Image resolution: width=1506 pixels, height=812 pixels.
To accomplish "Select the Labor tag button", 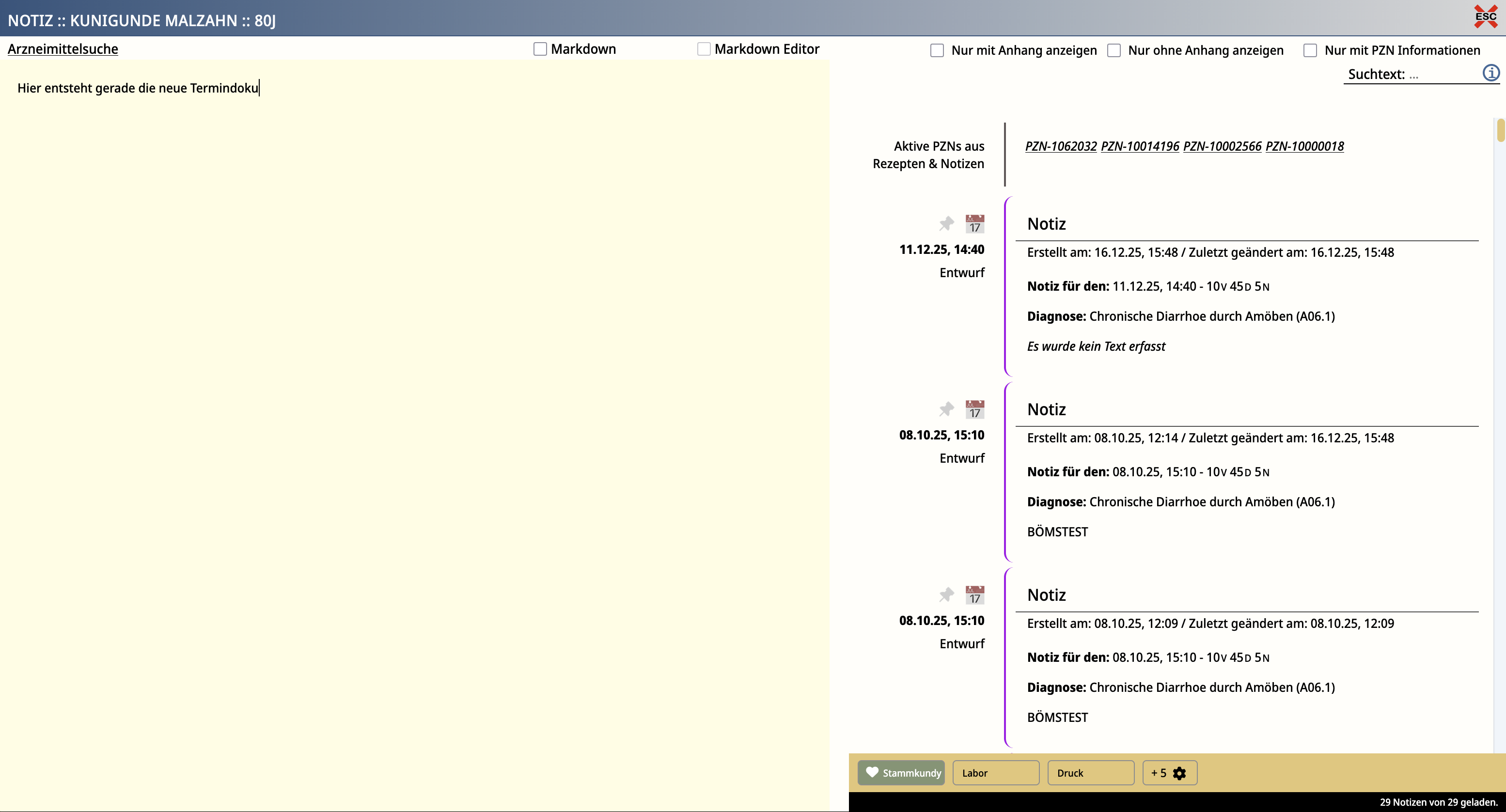I will [x=995, y=773].
